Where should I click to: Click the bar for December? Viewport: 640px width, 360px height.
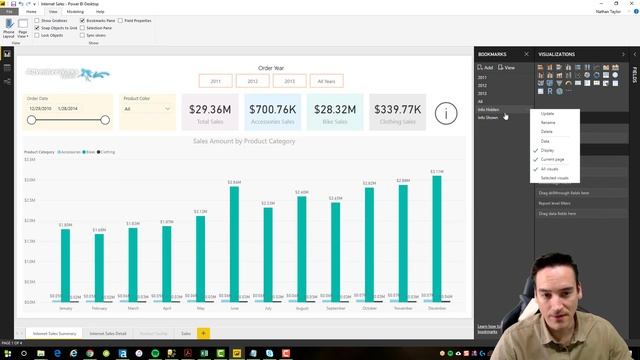coord(437,239)
